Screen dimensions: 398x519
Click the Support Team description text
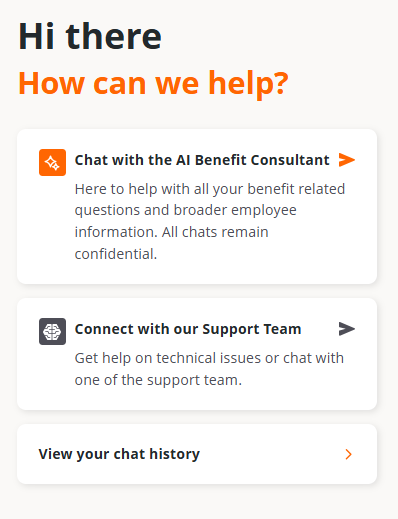(x=209, y=369)
